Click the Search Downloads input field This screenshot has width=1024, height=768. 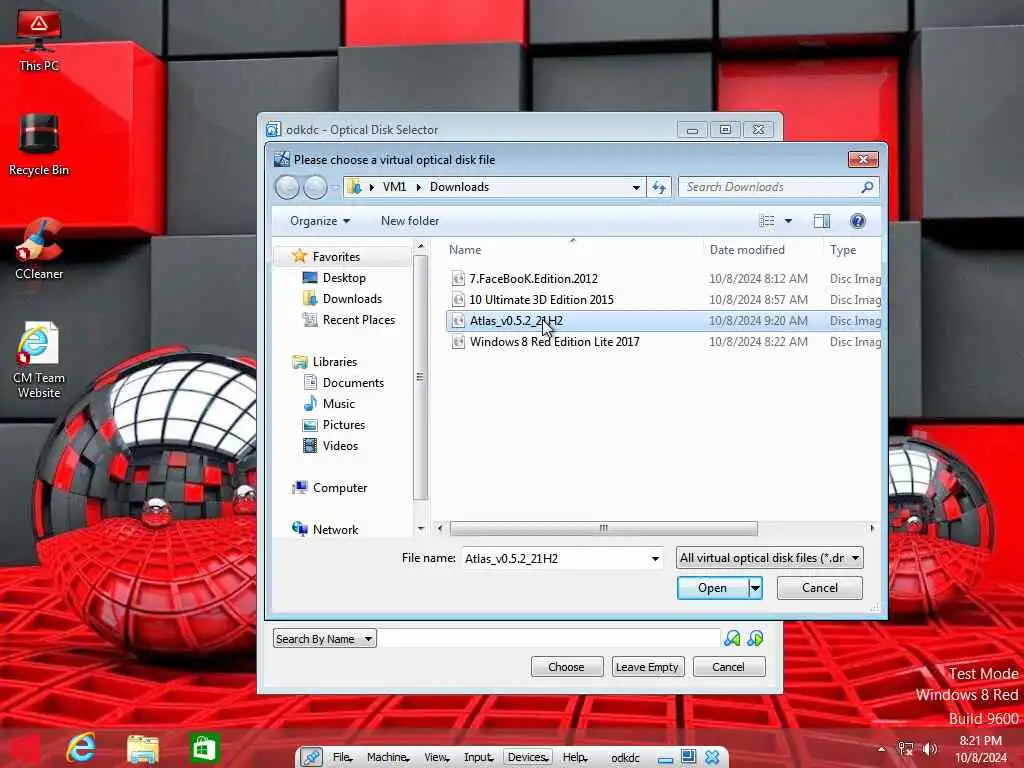769,187
